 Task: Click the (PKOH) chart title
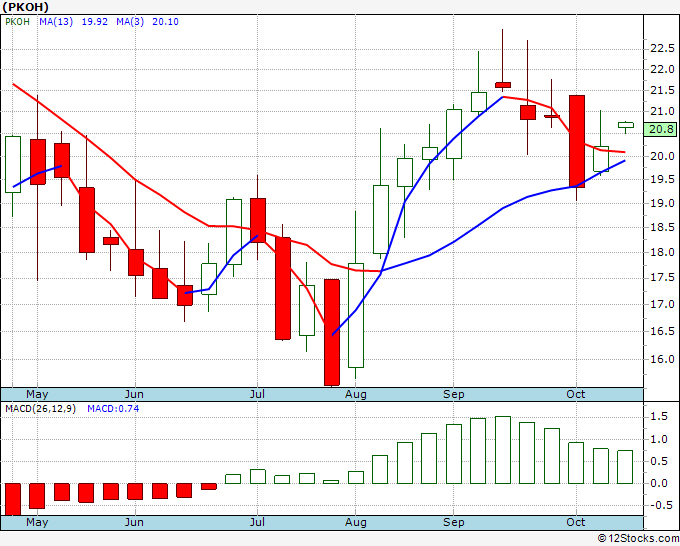26,7
